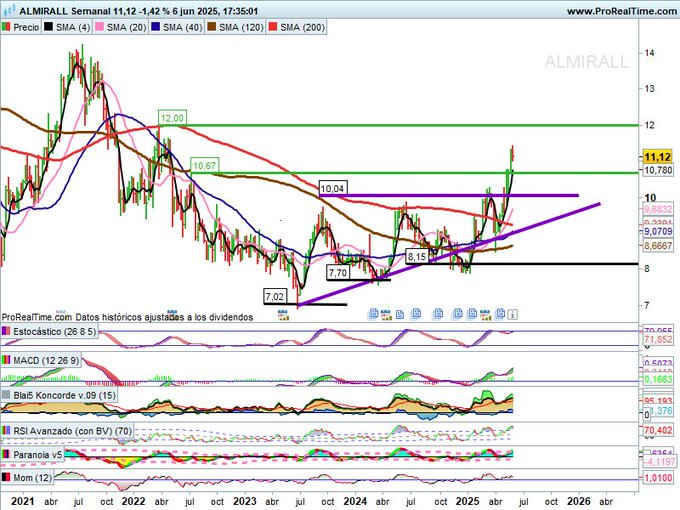Select the 7,02 low label

coord(275,297)
